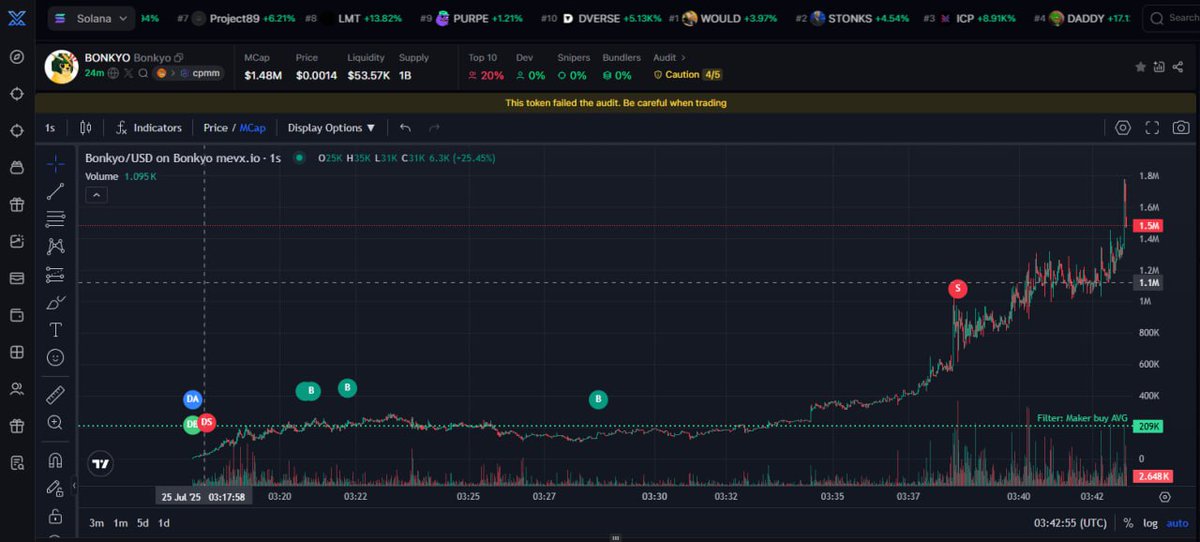Open the compass discover icon in sidebar
Viewport: 1200px width, 542px height.
pyautogui.click(x=16, y=56)
